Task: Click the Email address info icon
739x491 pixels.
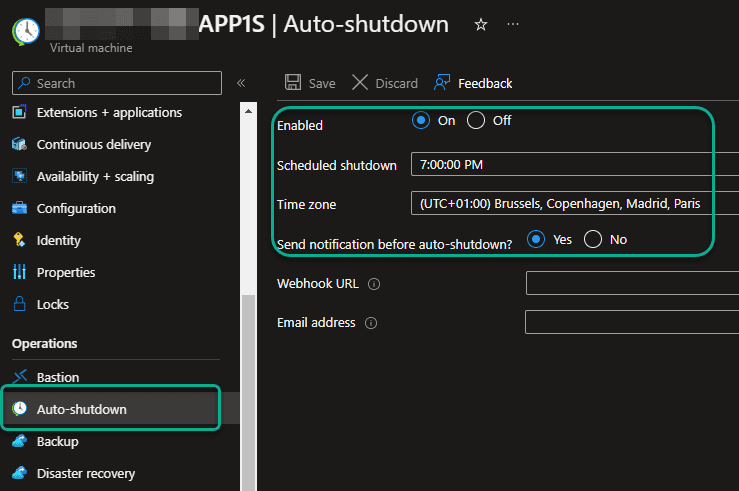Action: tap(370, 323)
